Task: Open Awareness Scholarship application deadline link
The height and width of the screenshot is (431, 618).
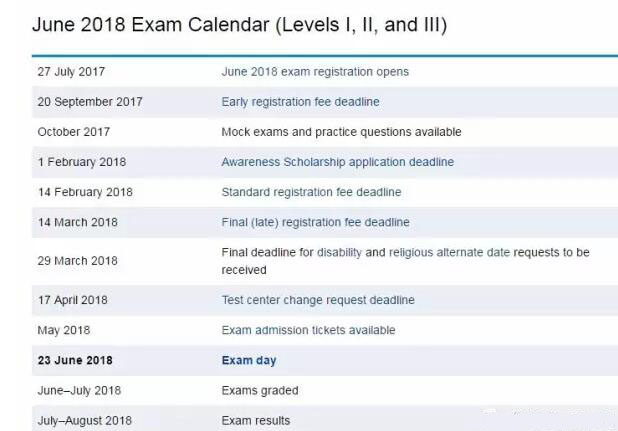Action: (337, 162)
